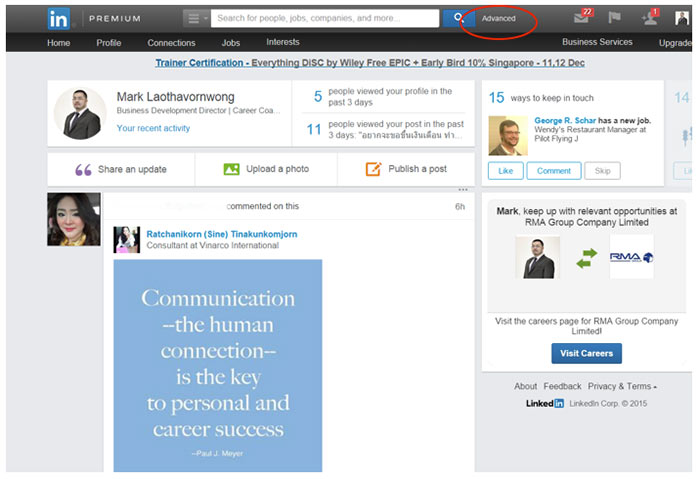Image resolution: width=700 pixels, height=479 pixels.
Task: Open the About footer link
Action: coord(525,387)
